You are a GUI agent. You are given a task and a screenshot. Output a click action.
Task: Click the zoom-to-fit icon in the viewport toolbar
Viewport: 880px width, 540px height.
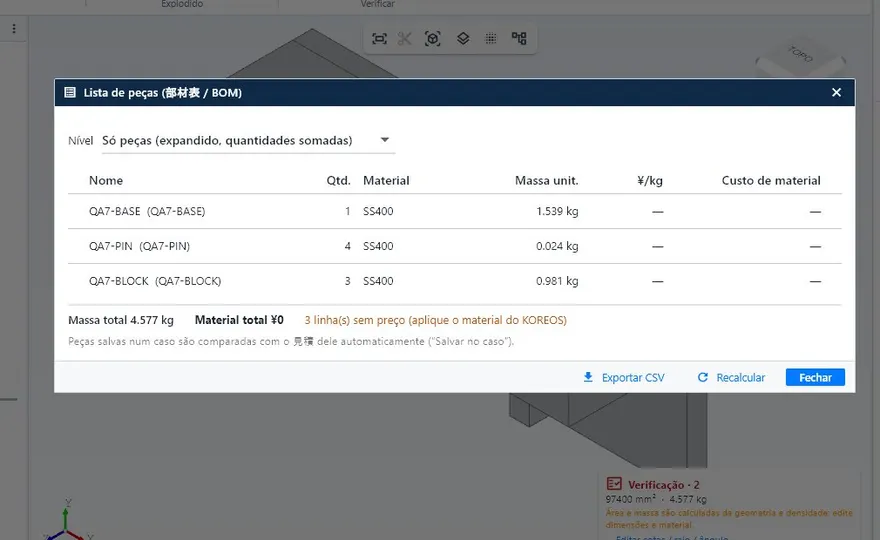click(x=379, y=39)
